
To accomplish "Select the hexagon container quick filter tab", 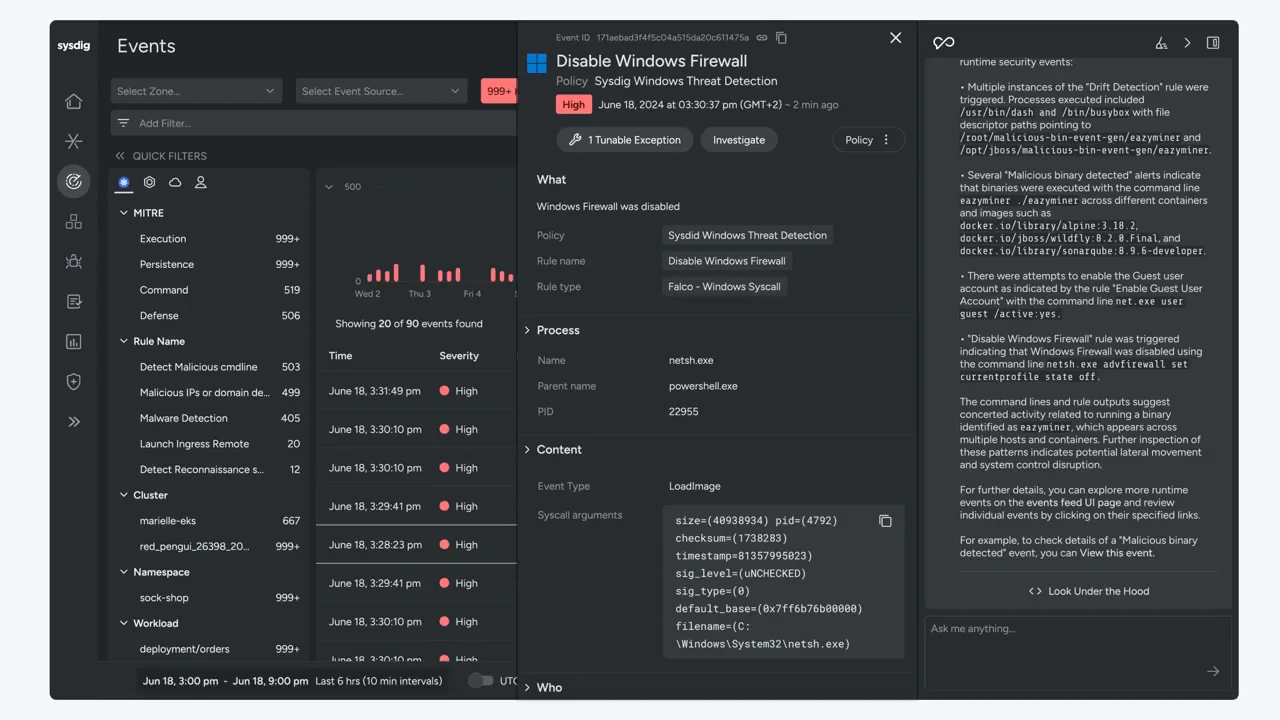I will click(149, 182).
